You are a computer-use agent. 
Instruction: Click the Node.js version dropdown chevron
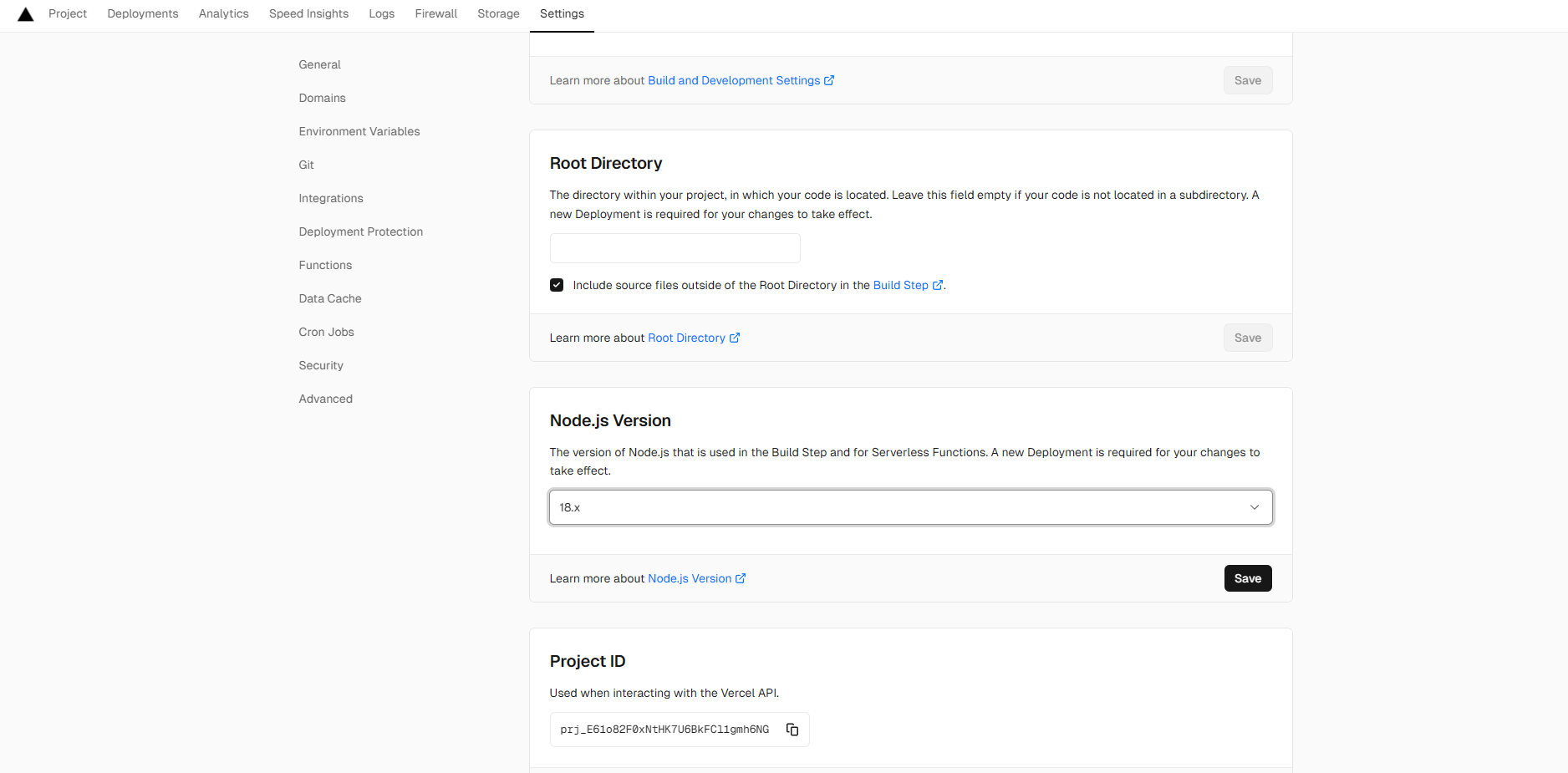click(1254, 507)
